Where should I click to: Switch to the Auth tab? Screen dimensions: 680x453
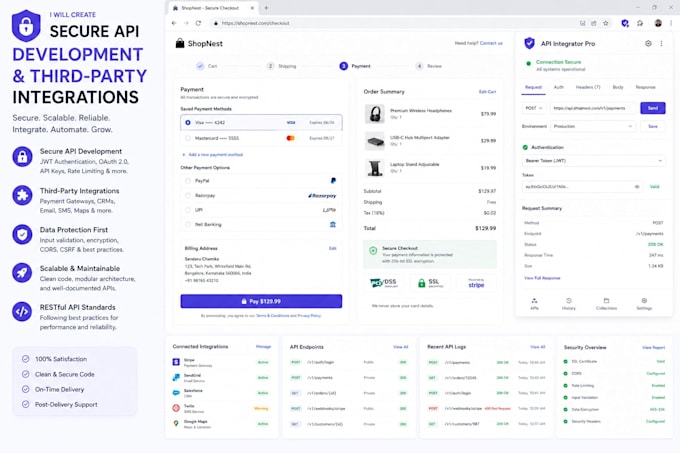pyautogui.click(x=559, y=87)
